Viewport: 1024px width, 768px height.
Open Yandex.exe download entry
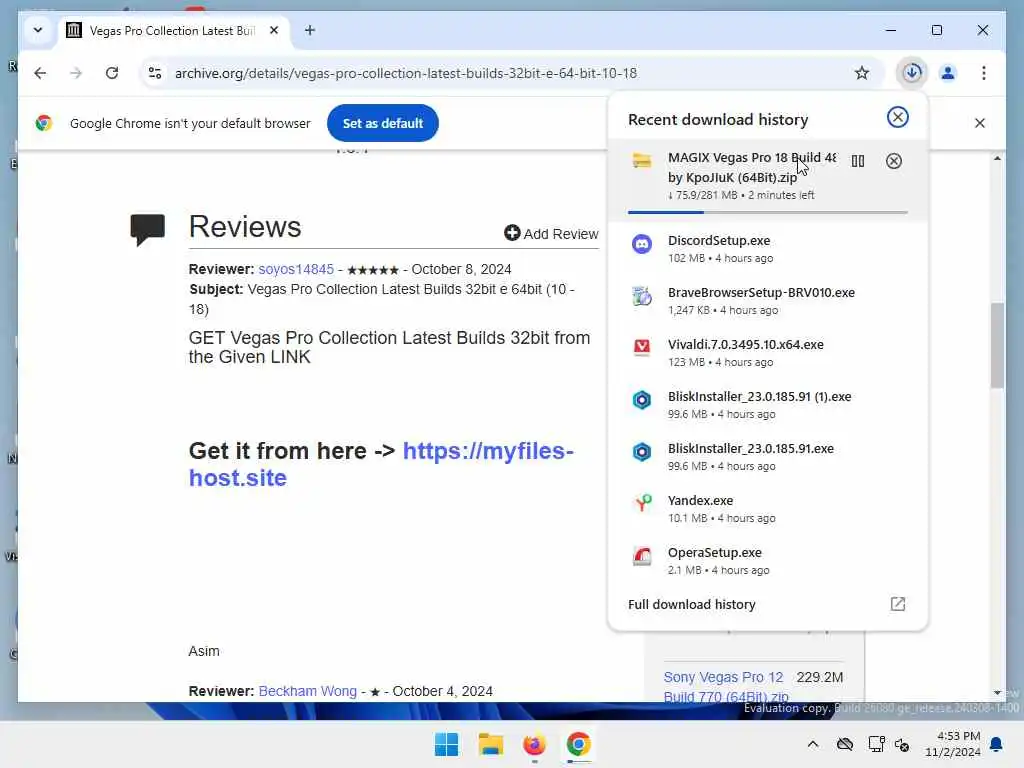point(767,509)
